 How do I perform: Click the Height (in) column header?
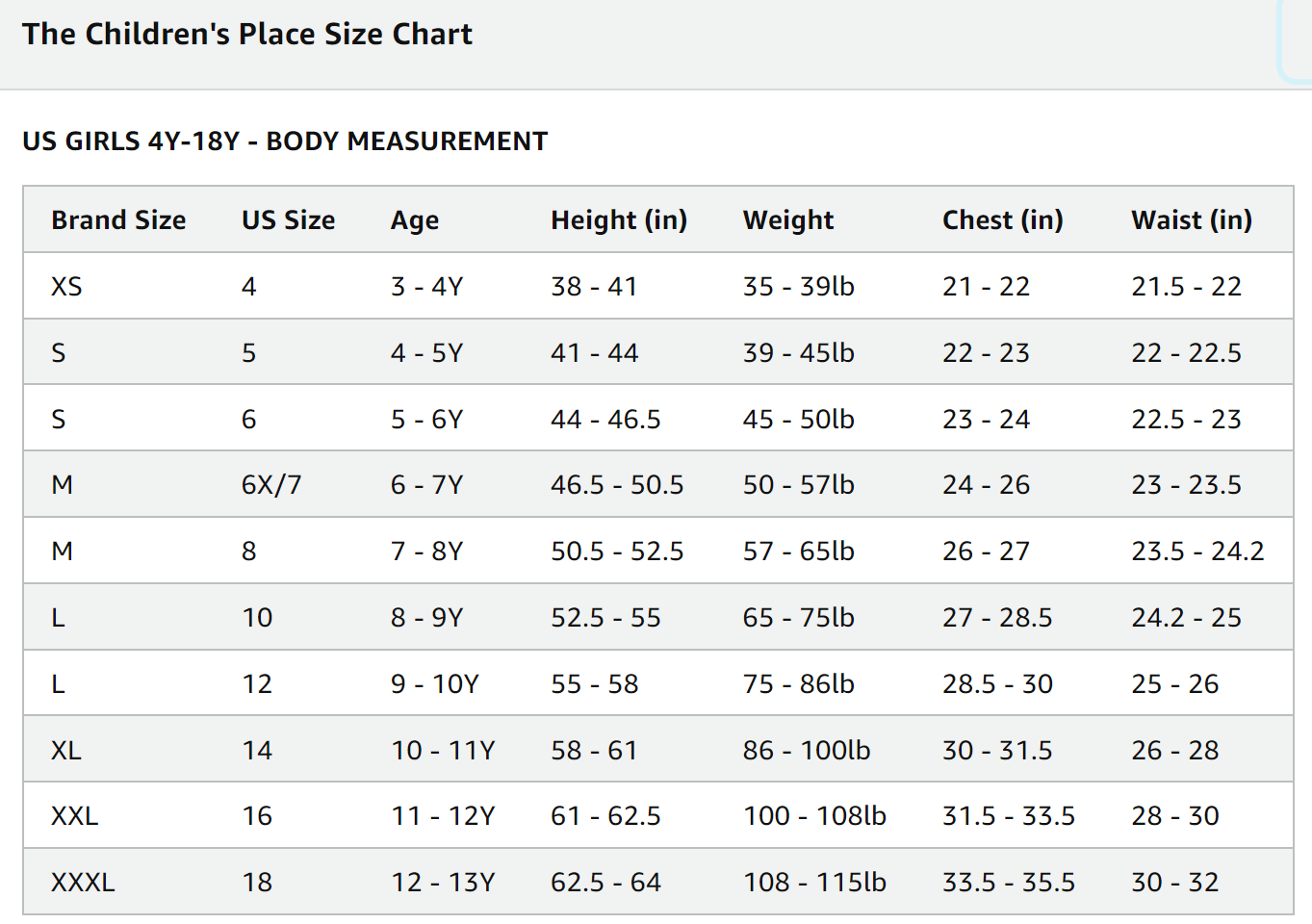coord(619,220)
